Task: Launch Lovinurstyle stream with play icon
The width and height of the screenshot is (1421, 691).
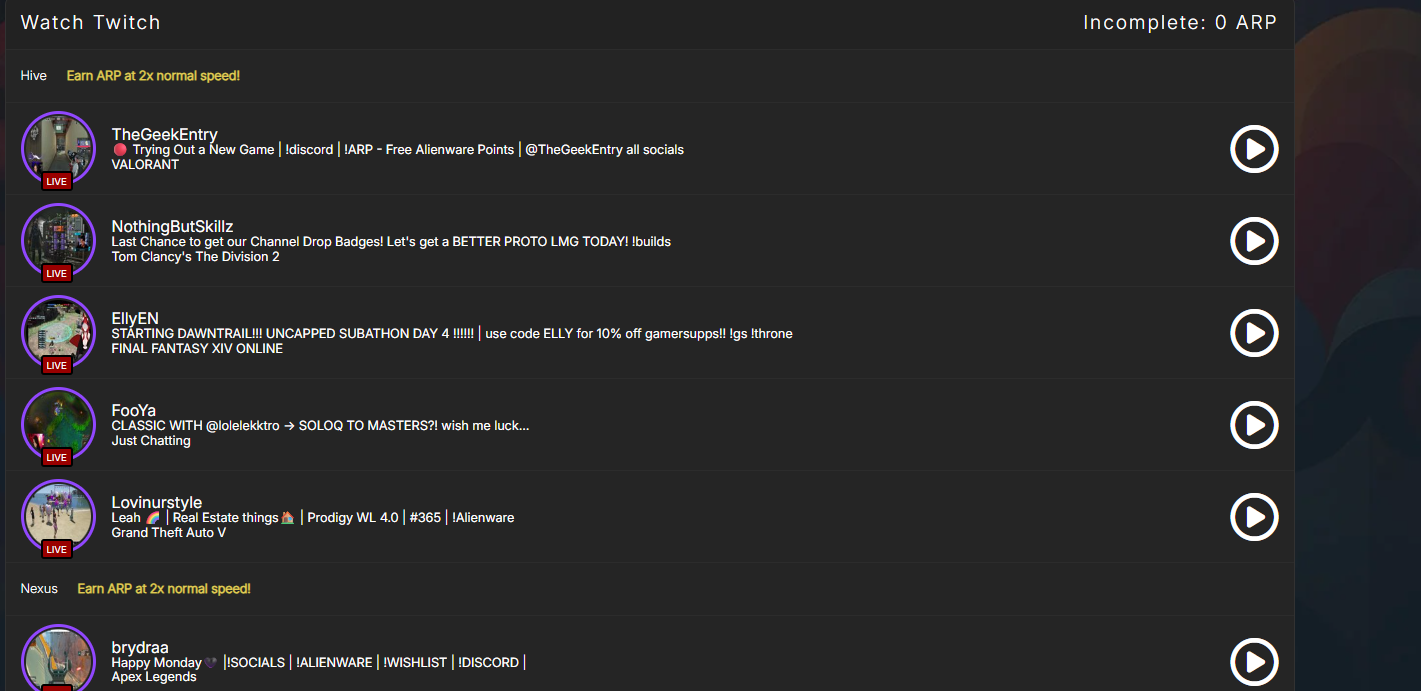Action: click(1254, 517)
